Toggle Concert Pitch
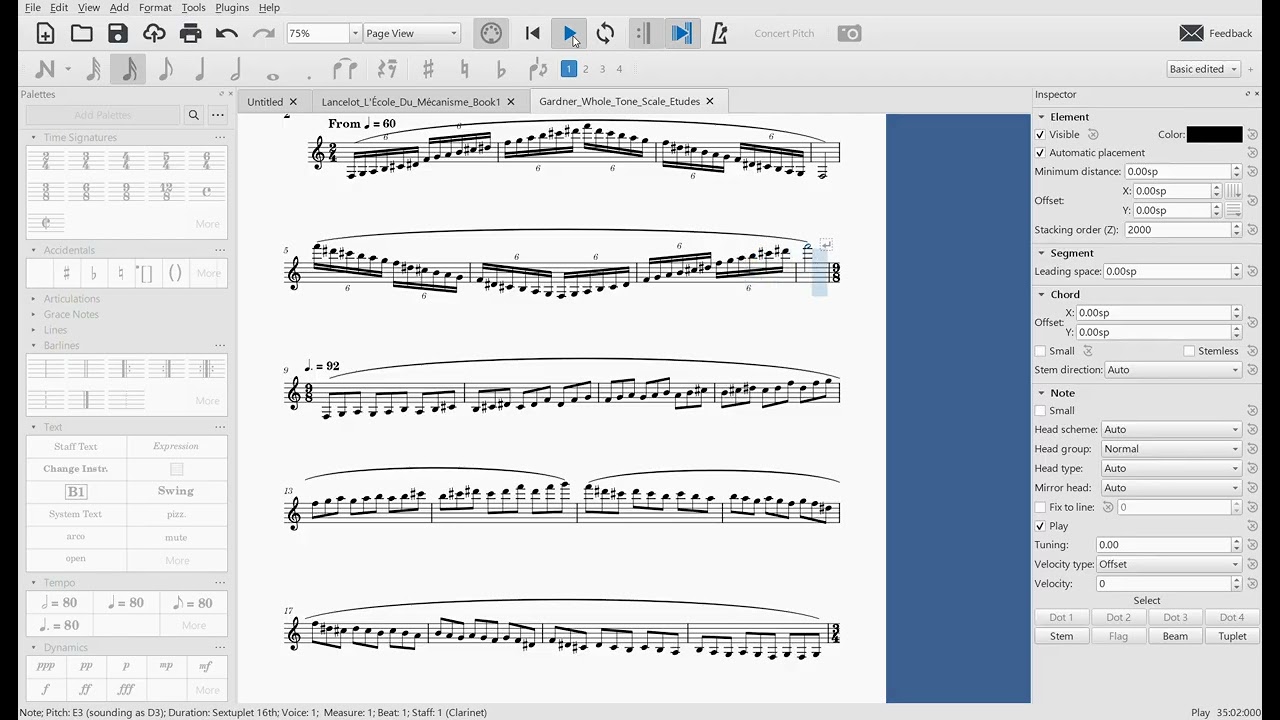Viewport: 1280px width, 720px height. [784, 33]
